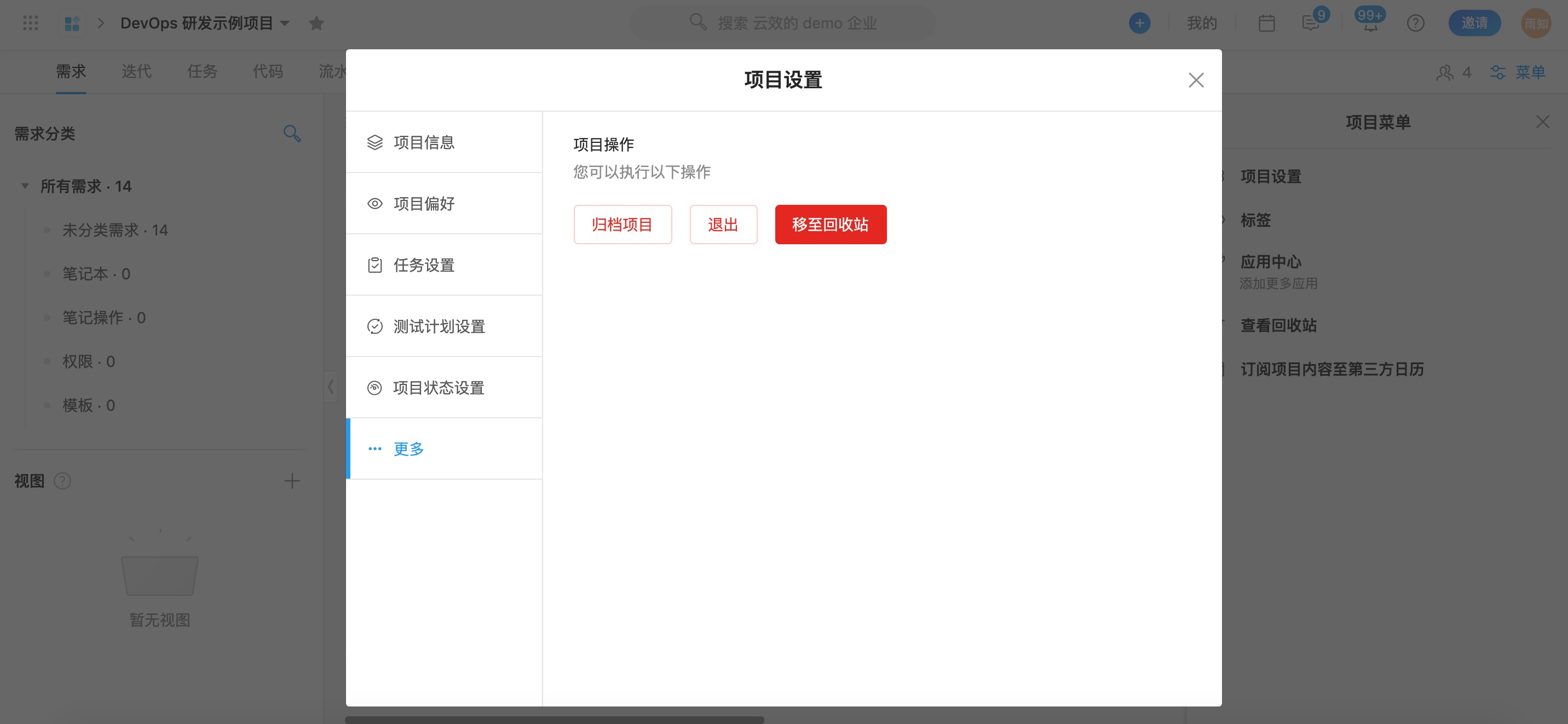Select 权限 · 0 category
The height and width of the screenshot is (724, 1568).
(x=89, y=361)
